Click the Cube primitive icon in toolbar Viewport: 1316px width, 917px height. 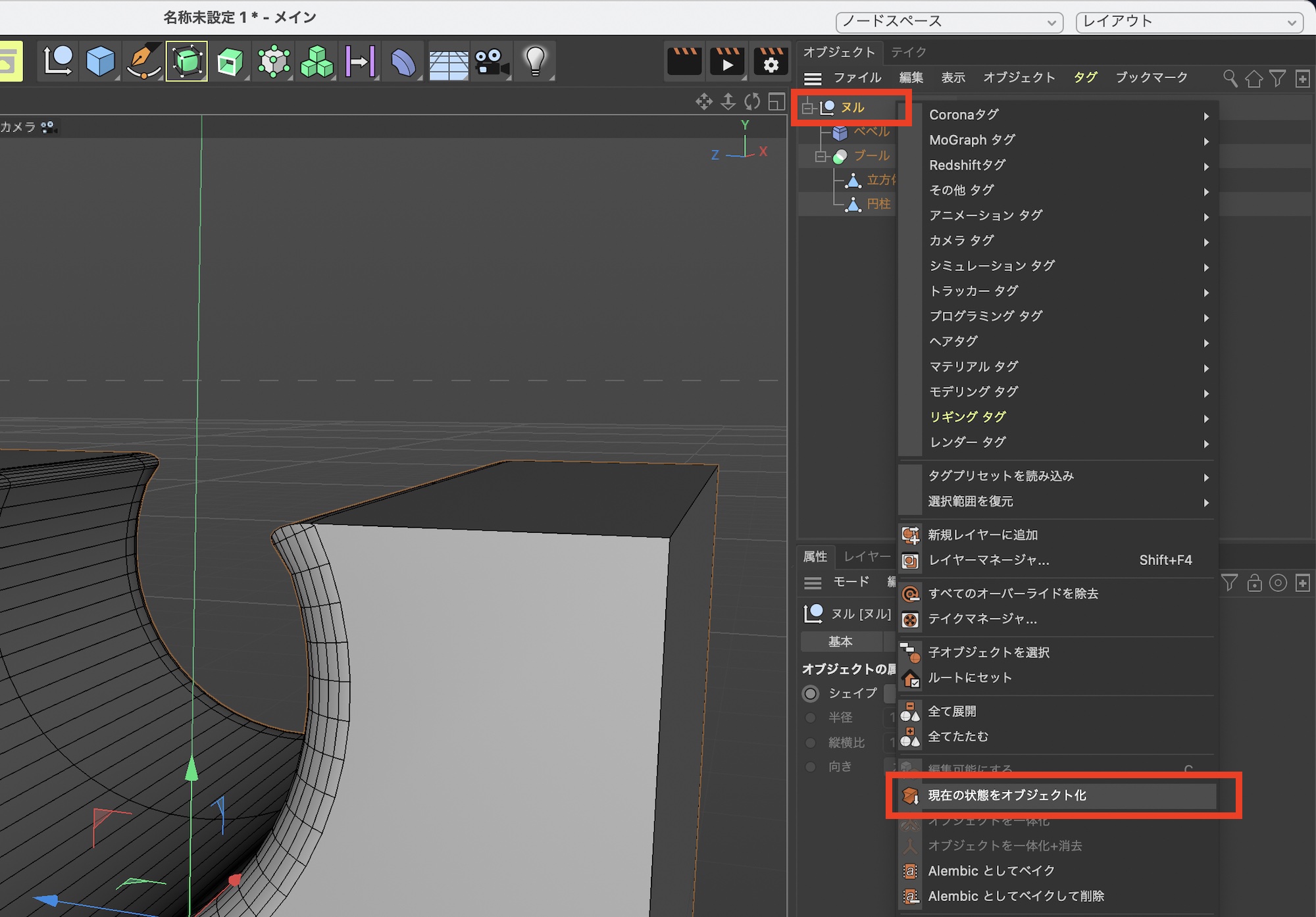click(100, 61)
